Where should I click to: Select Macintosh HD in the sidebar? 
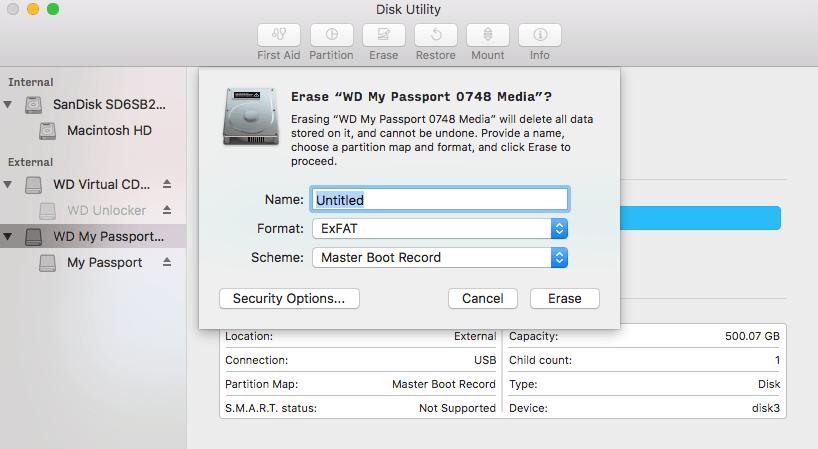tap(109, 130)
